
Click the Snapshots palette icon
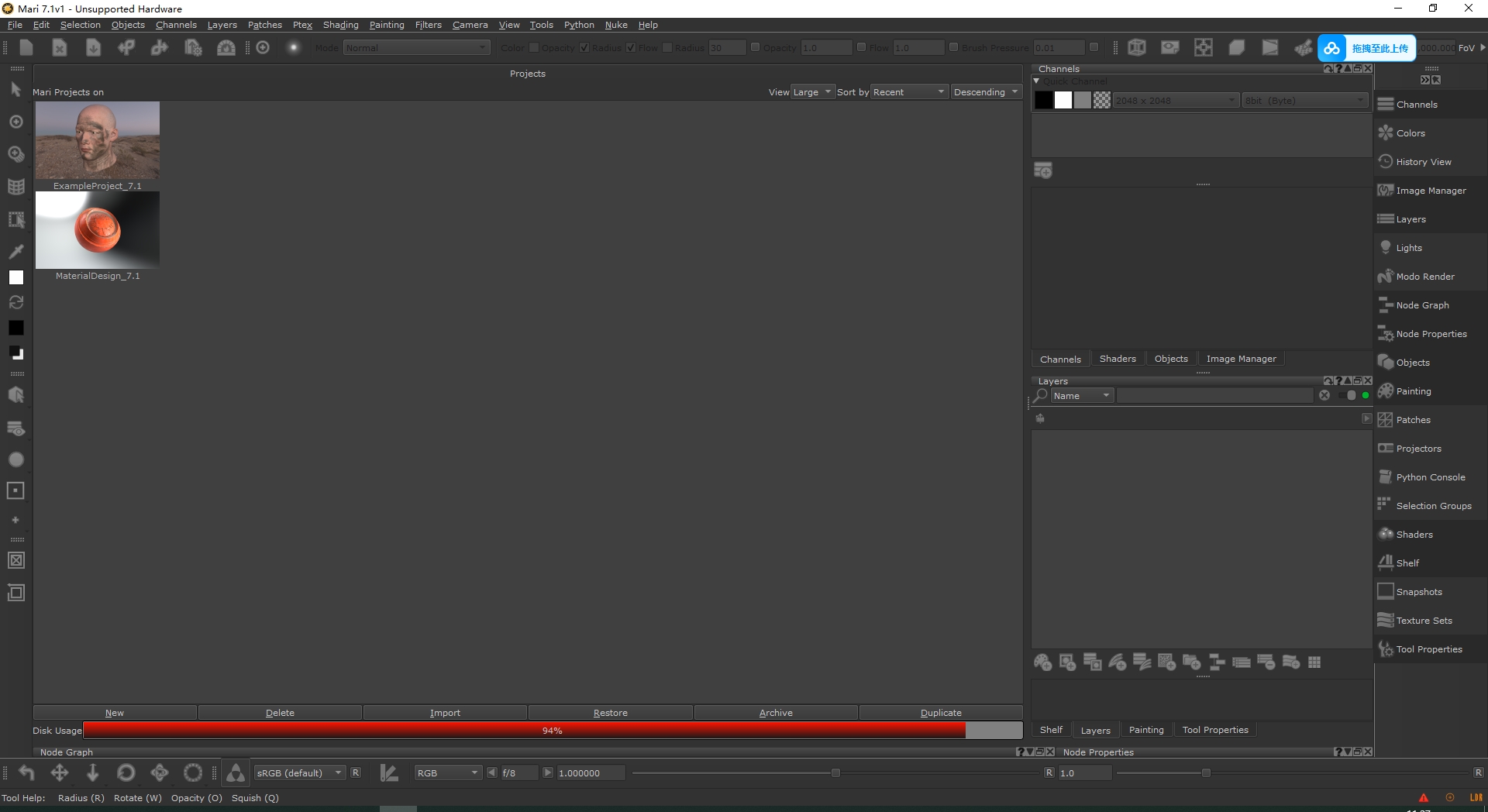tap(1386, 592)
